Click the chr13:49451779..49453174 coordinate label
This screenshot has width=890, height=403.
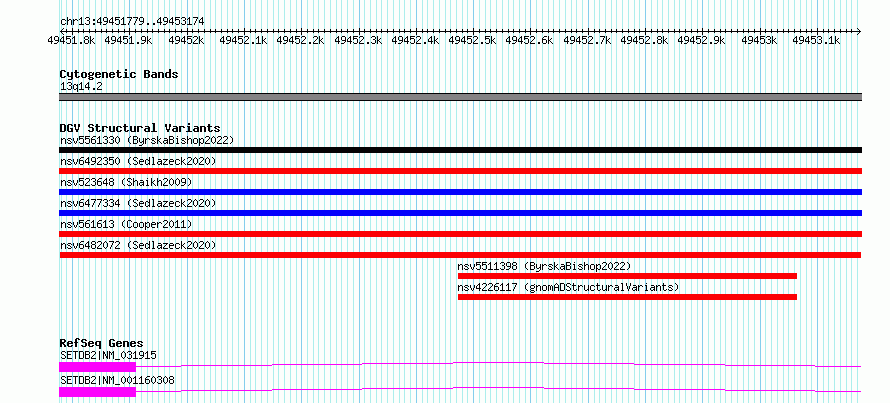pyautogui.click(x=132, y=21)
